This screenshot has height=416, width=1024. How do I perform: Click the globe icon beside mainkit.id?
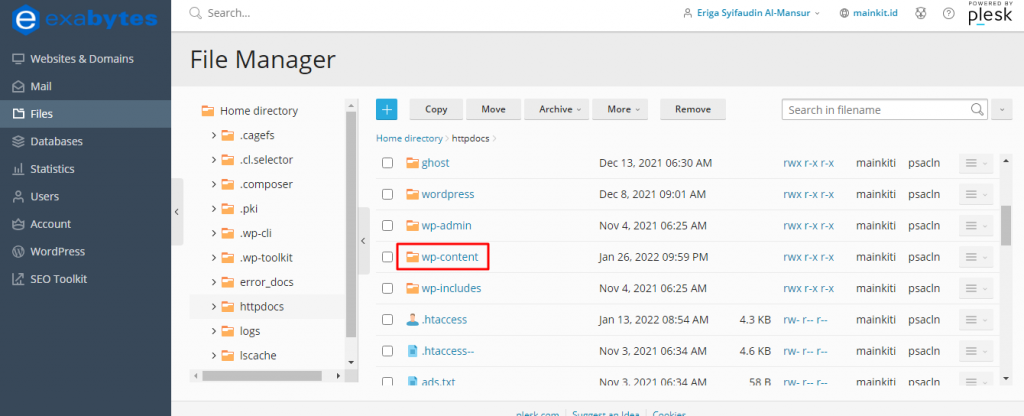tap(844, 13)
